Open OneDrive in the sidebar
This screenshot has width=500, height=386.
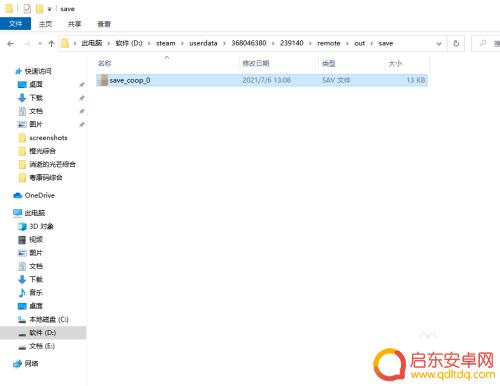[39, 195]
